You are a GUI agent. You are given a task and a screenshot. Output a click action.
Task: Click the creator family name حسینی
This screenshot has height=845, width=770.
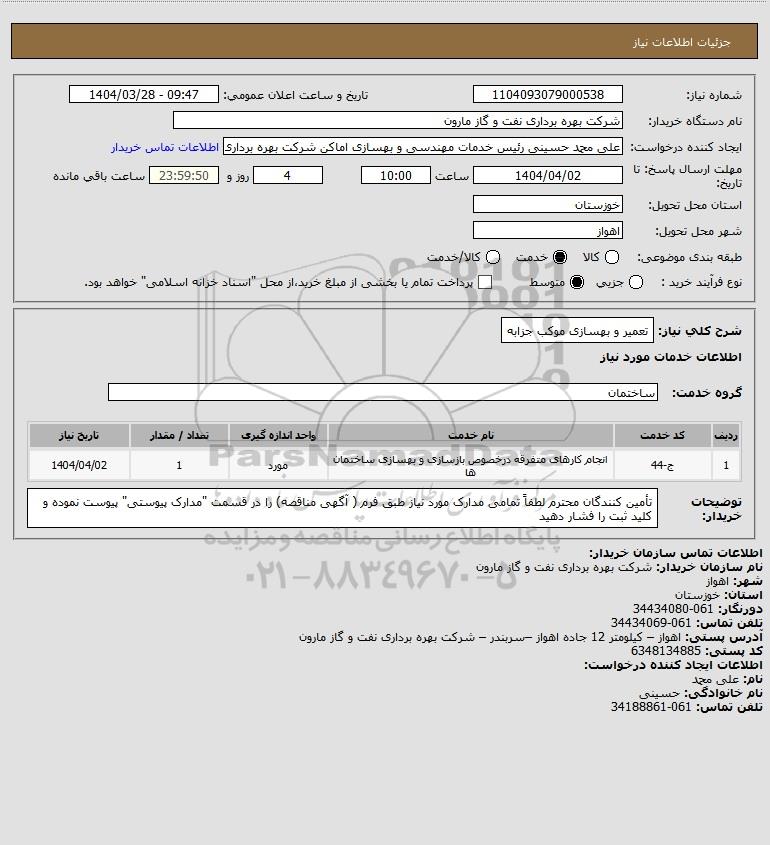click(x=659, y=693)
